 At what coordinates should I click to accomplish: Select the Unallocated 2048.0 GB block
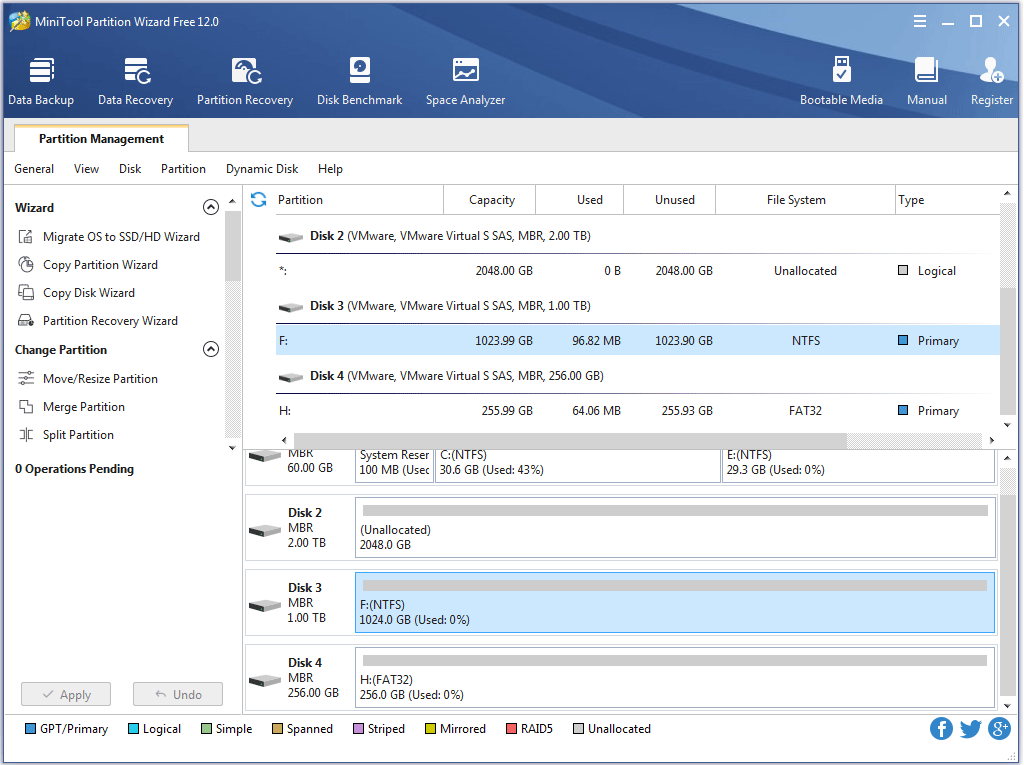(x=675, y=528)
